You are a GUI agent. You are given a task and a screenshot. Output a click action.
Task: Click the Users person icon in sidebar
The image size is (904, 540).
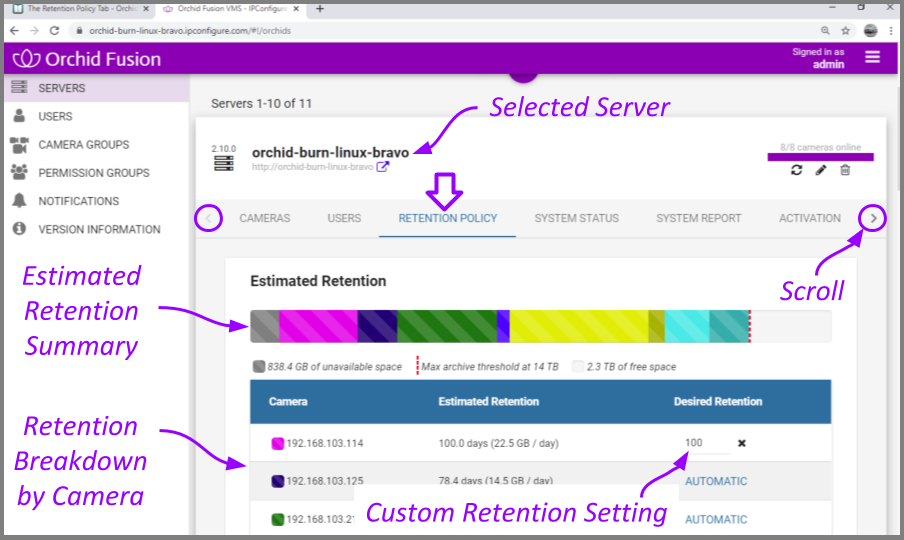tap(19, 116)
